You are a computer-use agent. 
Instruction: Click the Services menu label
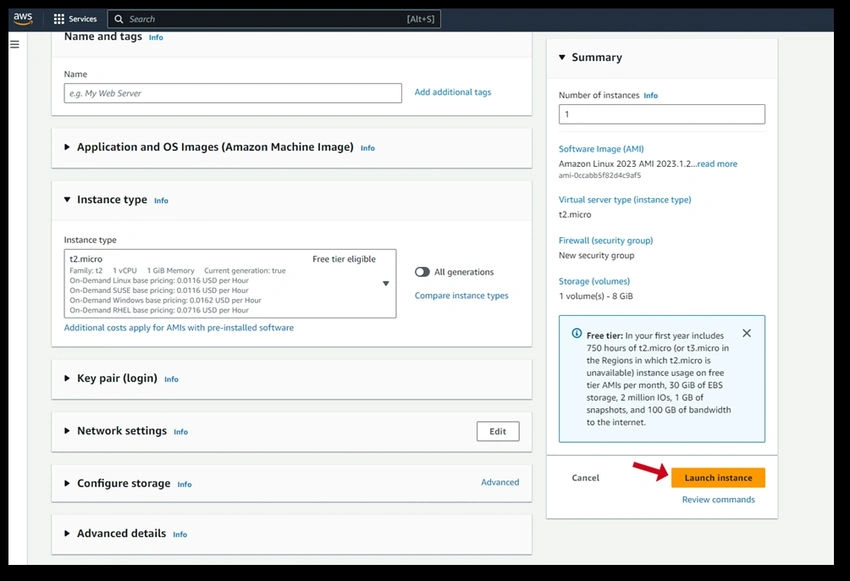(x=82, y=19)
